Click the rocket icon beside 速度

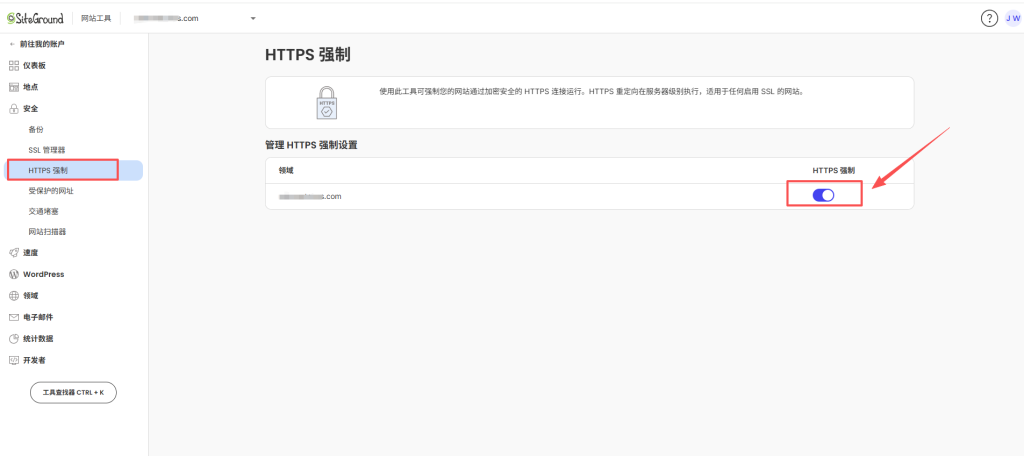pos(14,252)
